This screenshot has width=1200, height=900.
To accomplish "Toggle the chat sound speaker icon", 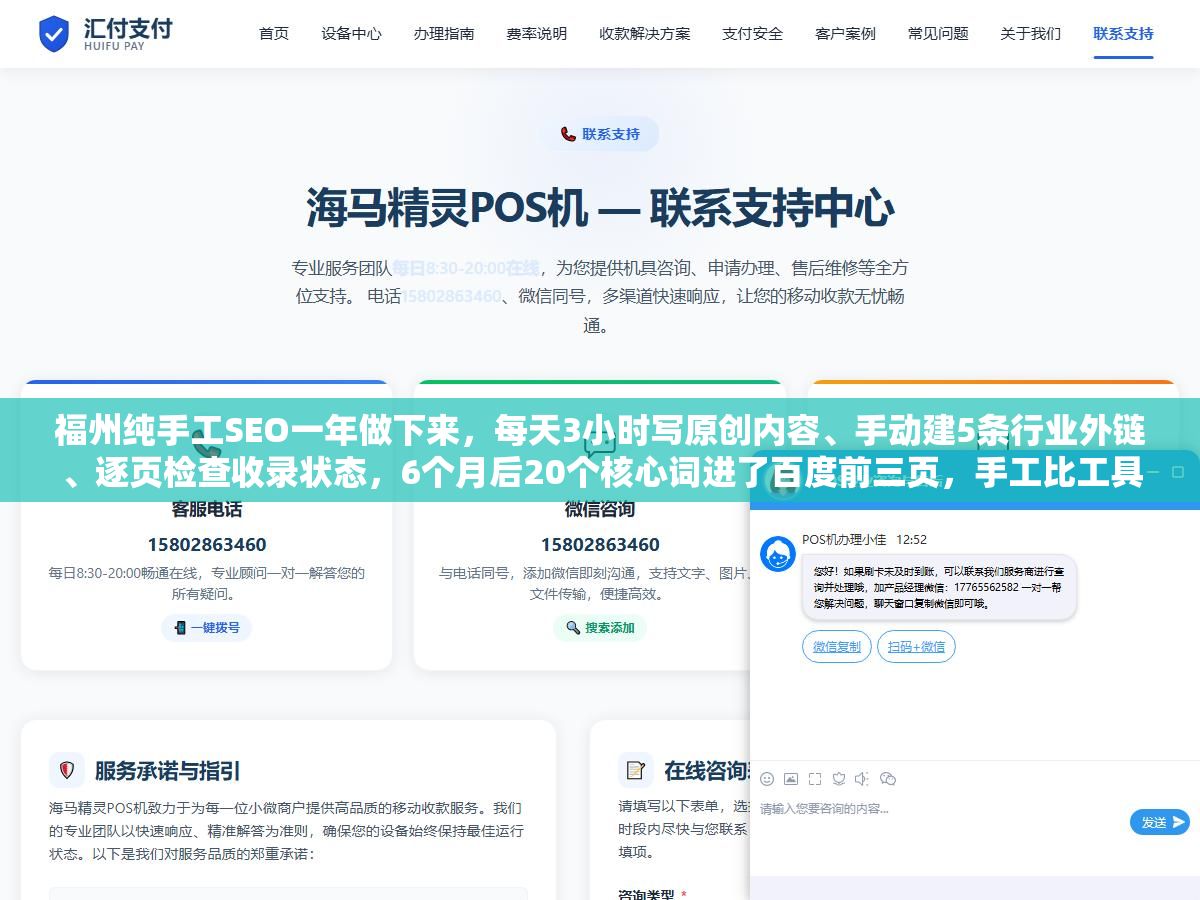I will click(x=862, y=778).
